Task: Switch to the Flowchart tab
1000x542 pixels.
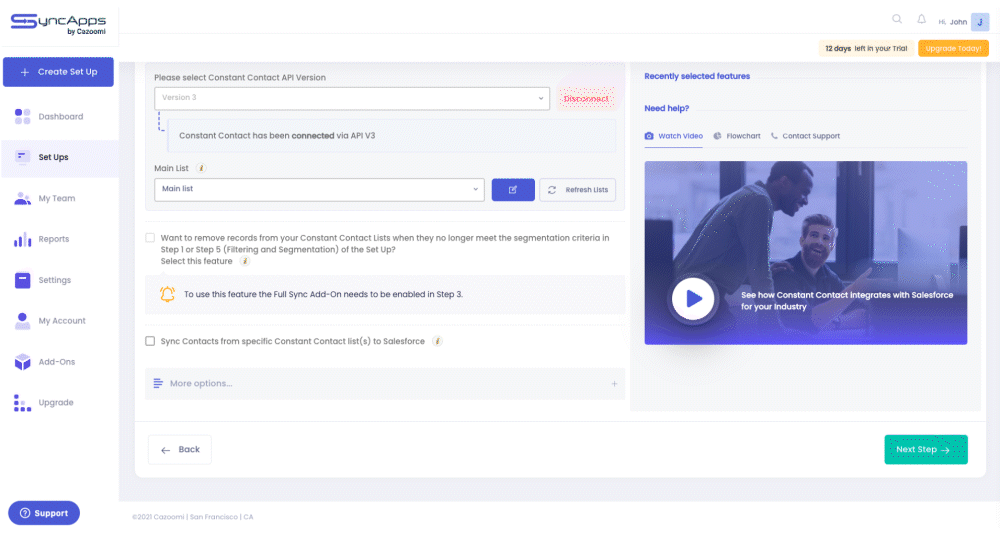Action: pos(737,136)
